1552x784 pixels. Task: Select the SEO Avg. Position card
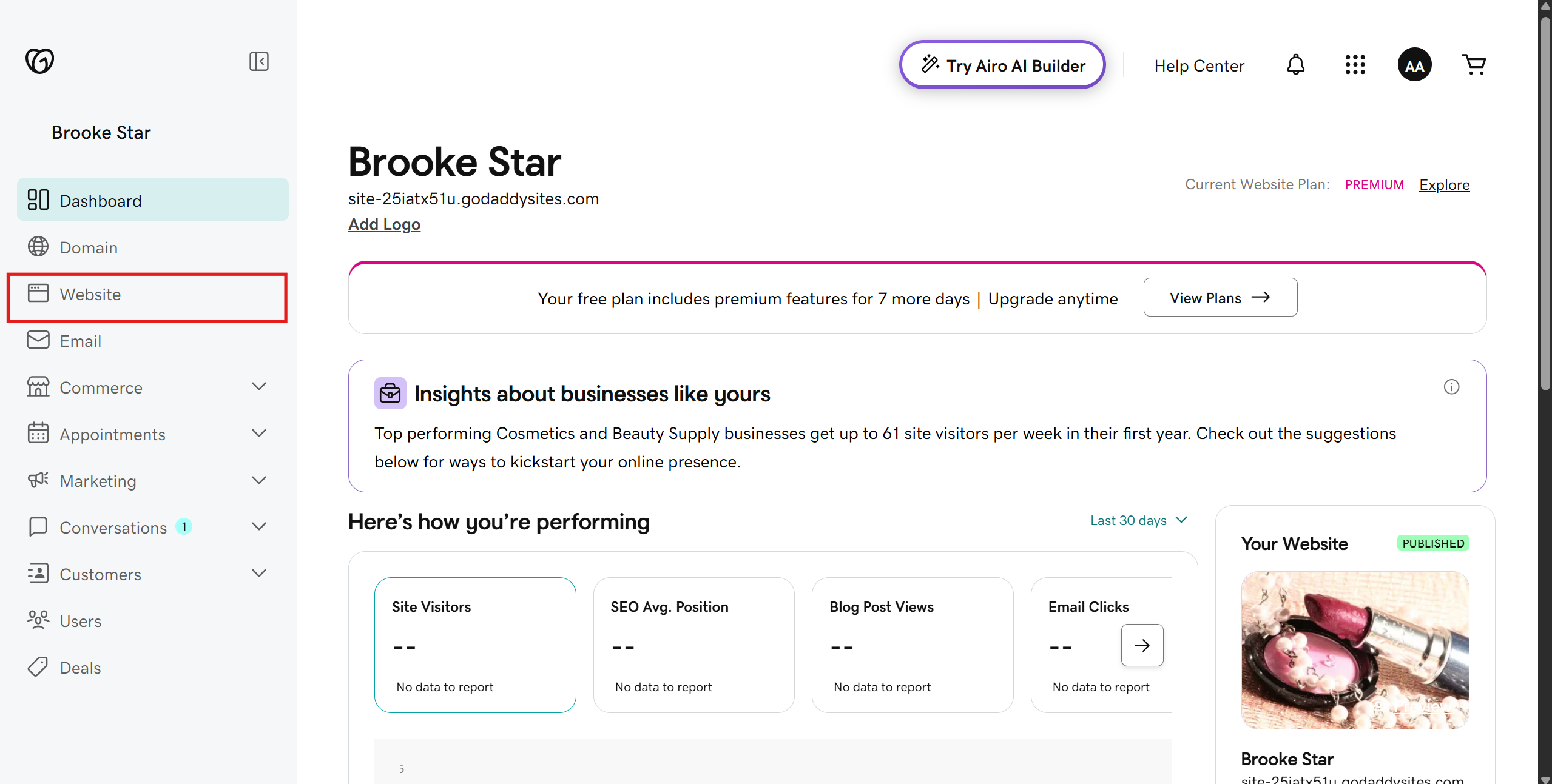693,645
